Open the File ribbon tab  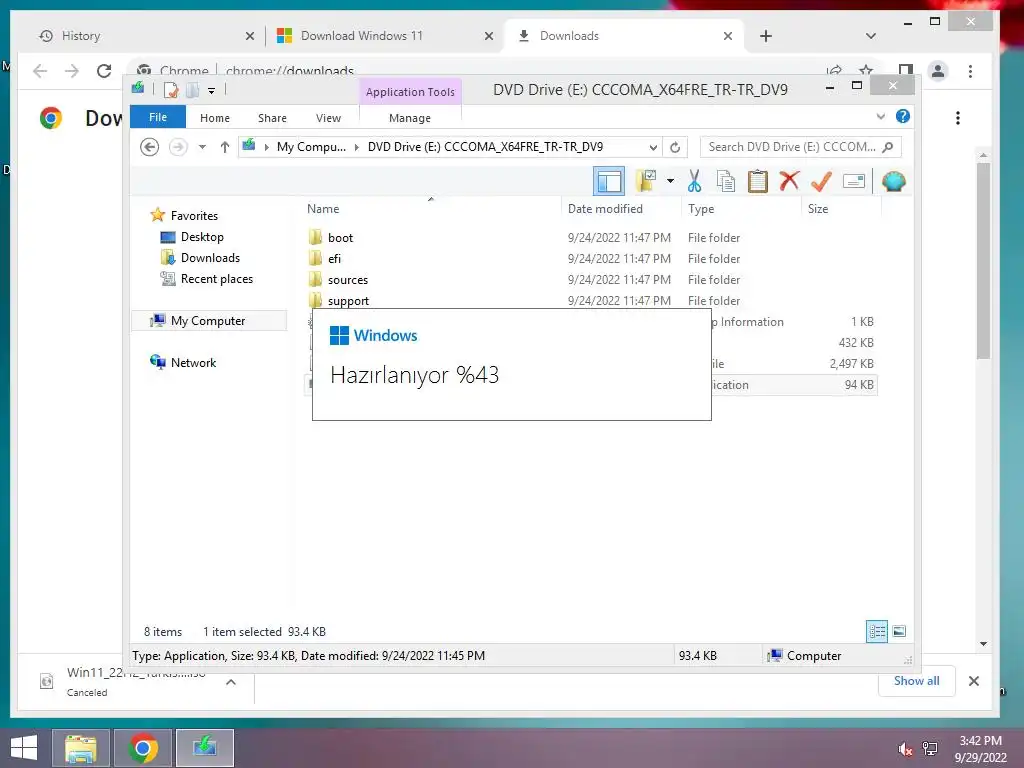(158, 117)
